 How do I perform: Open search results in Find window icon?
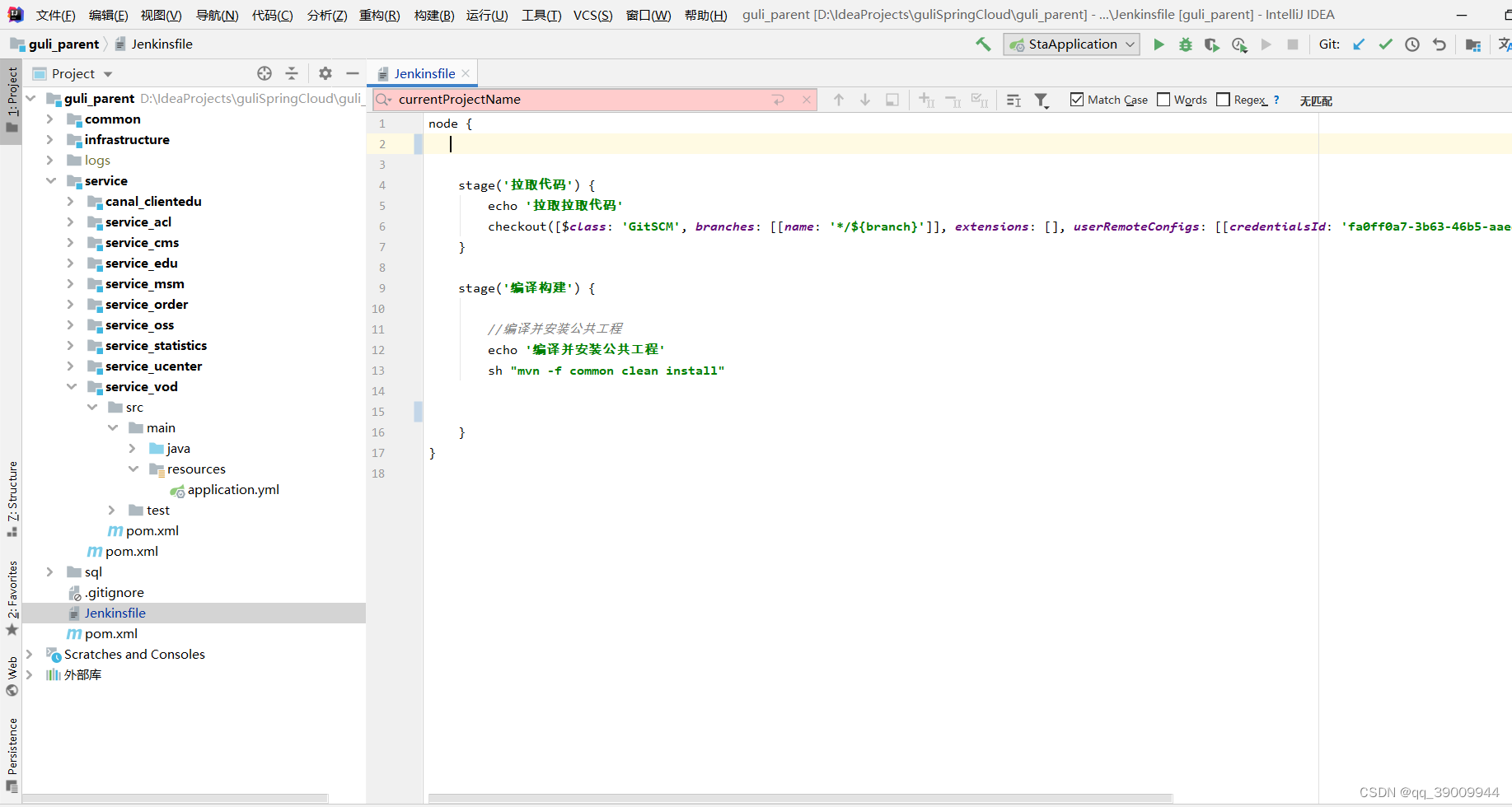coord(892,100)
